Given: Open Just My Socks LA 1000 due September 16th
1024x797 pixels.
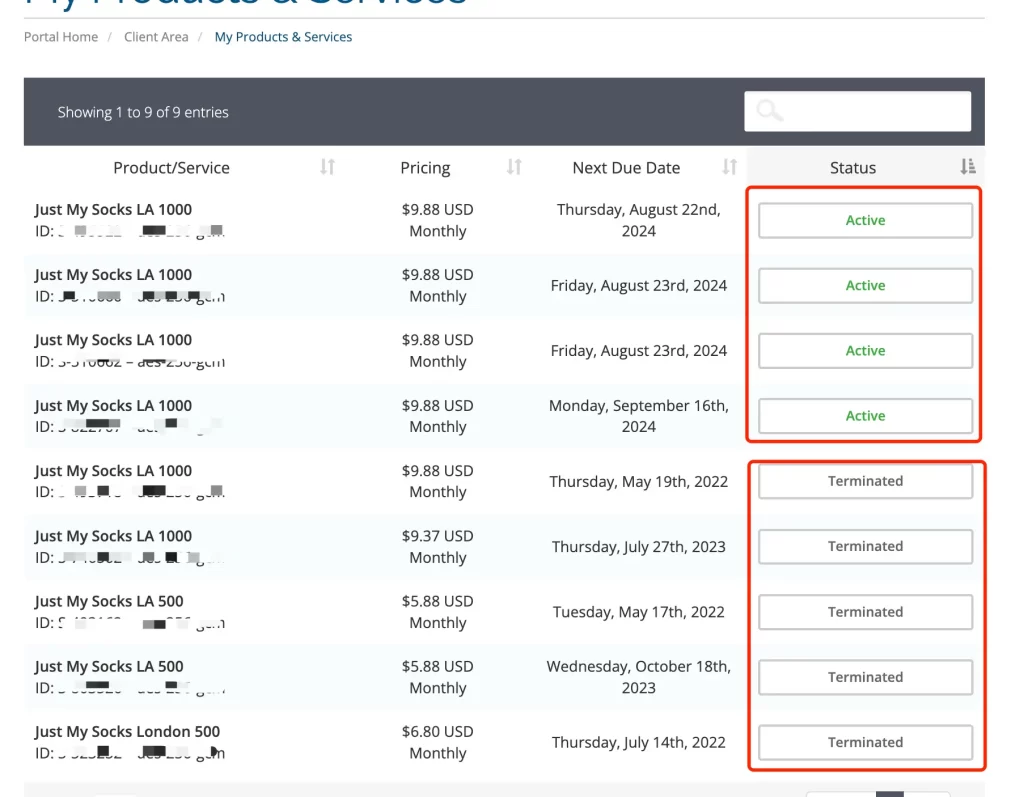Looking at the screenshot, I should (x=114, y=406).
